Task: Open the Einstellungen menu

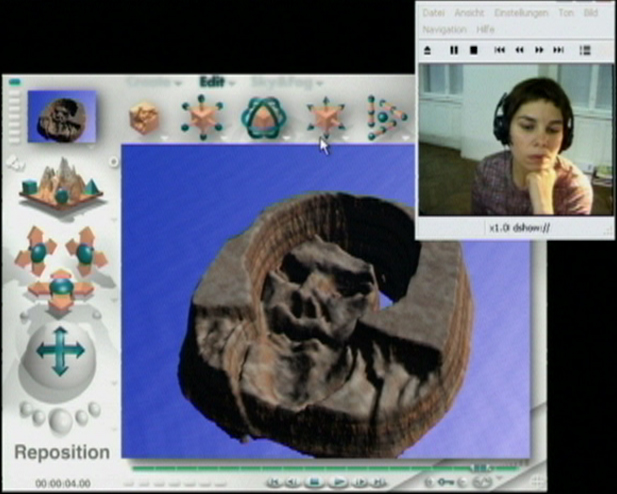Action: point(520,13)
